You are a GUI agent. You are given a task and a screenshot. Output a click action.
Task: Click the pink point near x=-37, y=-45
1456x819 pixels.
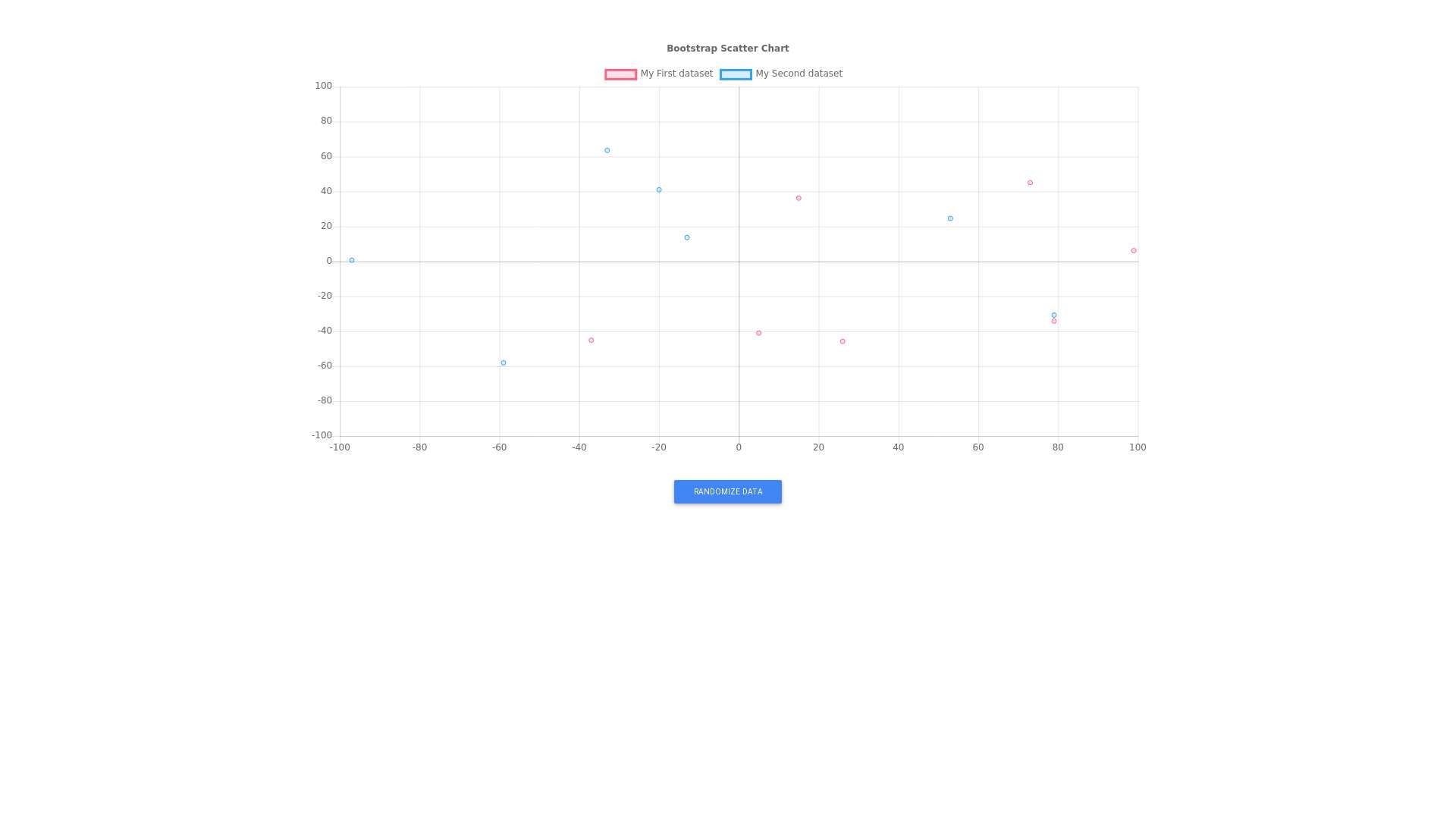click(591, 340)
